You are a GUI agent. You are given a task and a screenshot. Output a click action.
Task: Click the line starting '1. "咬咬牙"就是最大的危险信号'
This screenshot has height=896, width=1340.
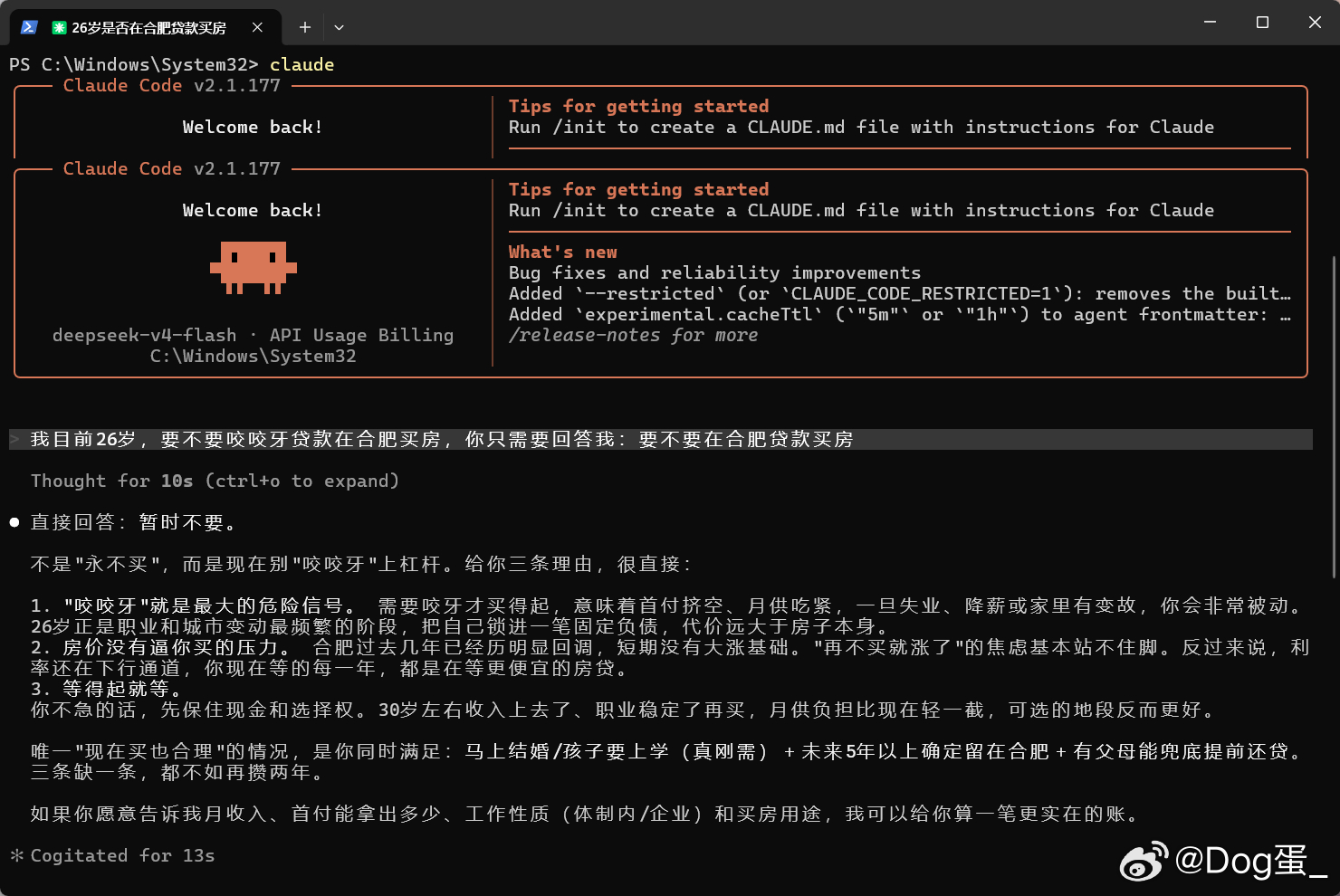pos(667,605)
